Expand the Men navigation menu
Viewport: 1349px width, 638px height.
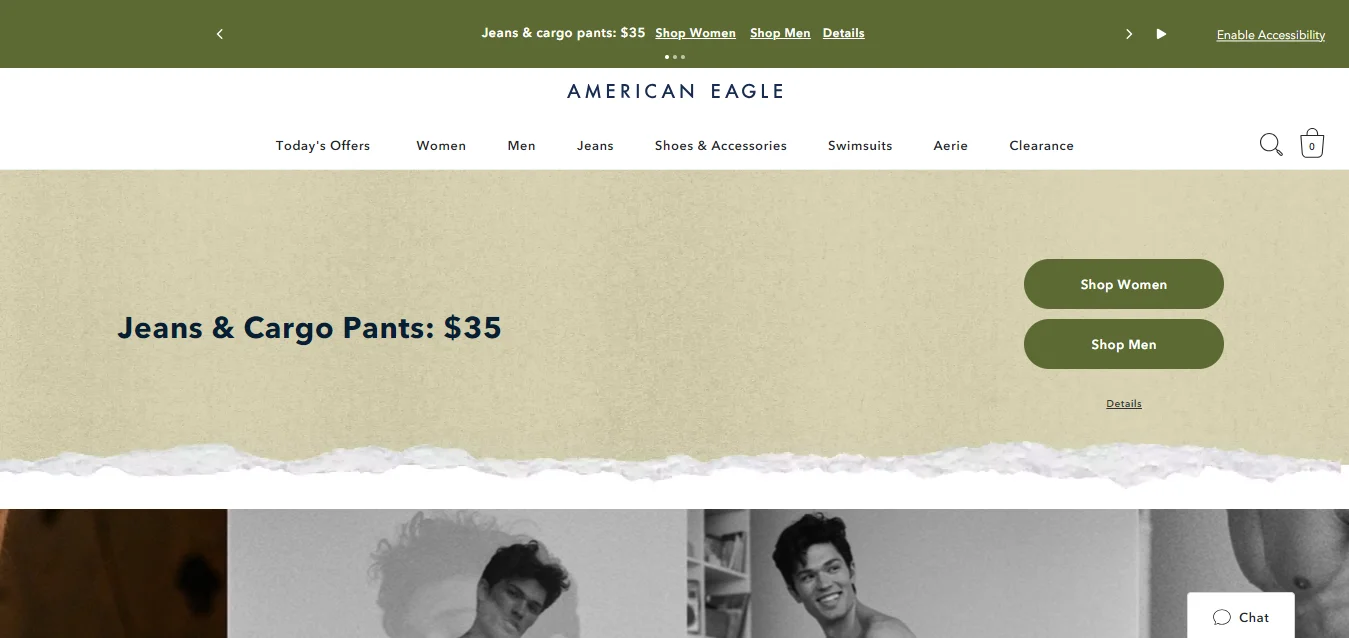click(521, 146)
